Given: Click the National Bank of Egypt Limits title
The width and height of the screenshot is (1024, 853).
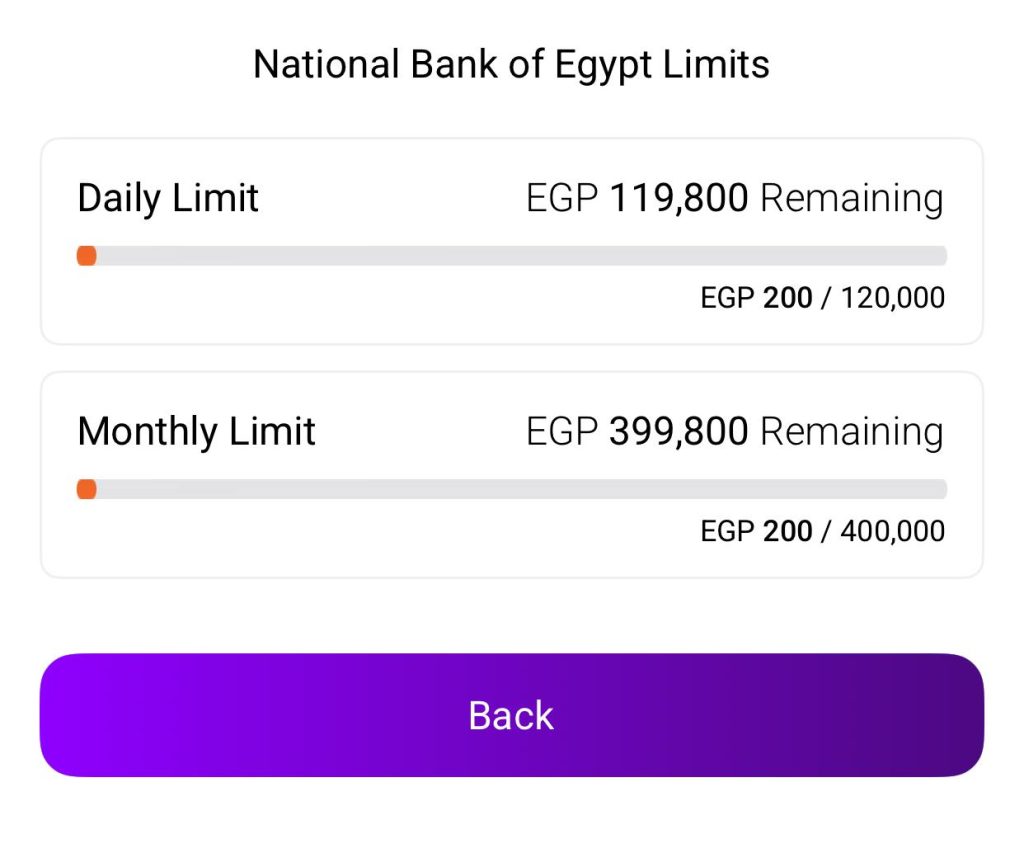Looking at the screenshot, I should pyautogui.click(x=511, y=65).
